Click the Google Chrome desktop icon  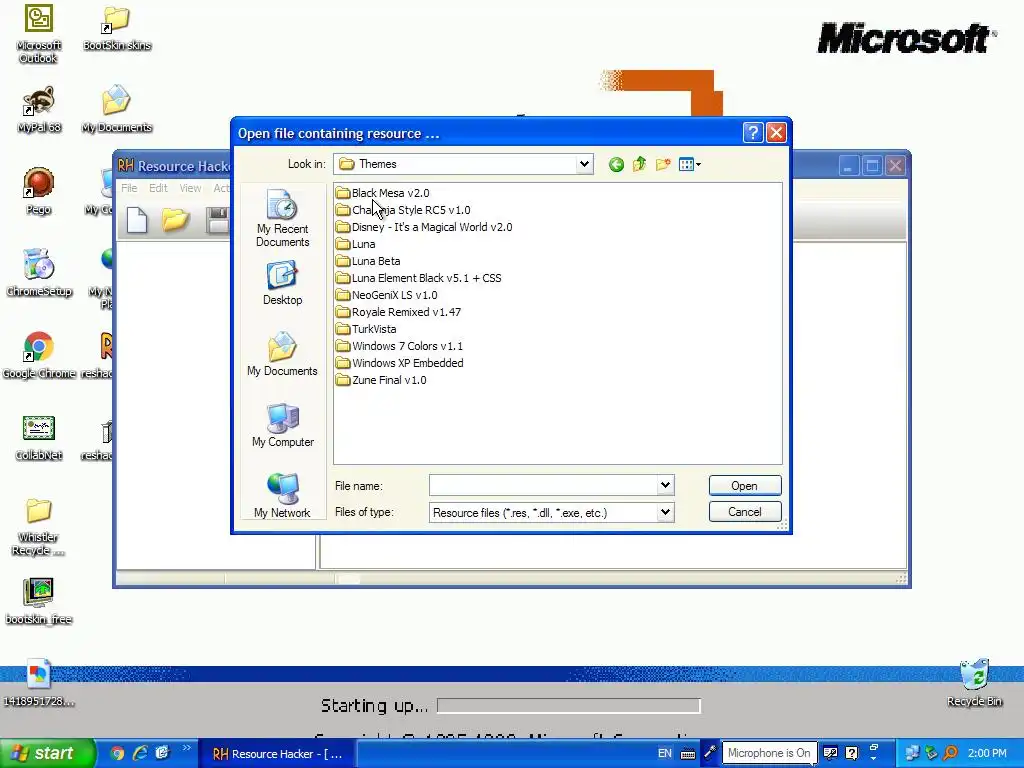point(39,355)
